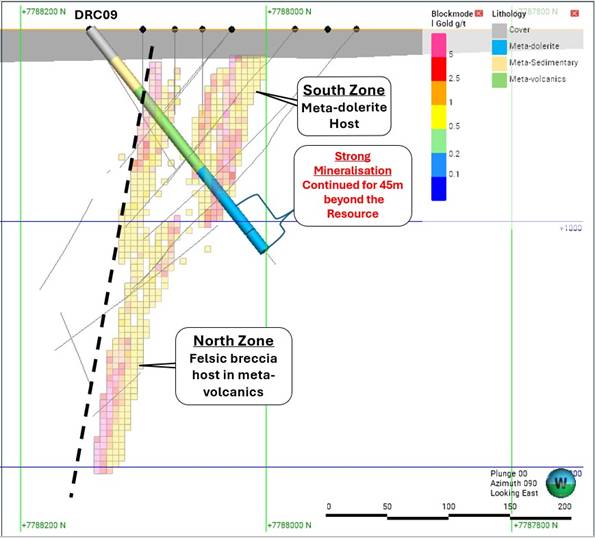The width and height of the screenshot is (595, 538).
Task: Click the red 2.5 g/t gold band
Action: (439, 69)
